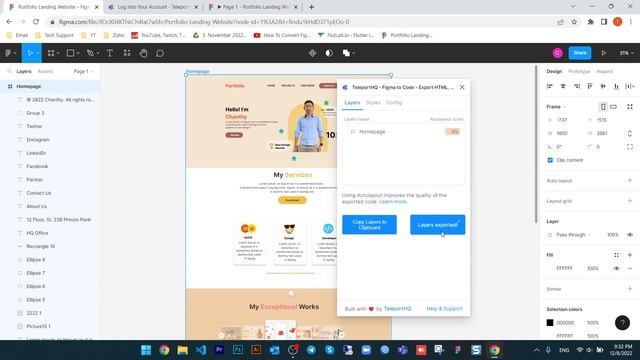The height and width of the screenshot is (360, 640).
Task: Click Align horizontal centers icon
Action: (x=563, y=86)
